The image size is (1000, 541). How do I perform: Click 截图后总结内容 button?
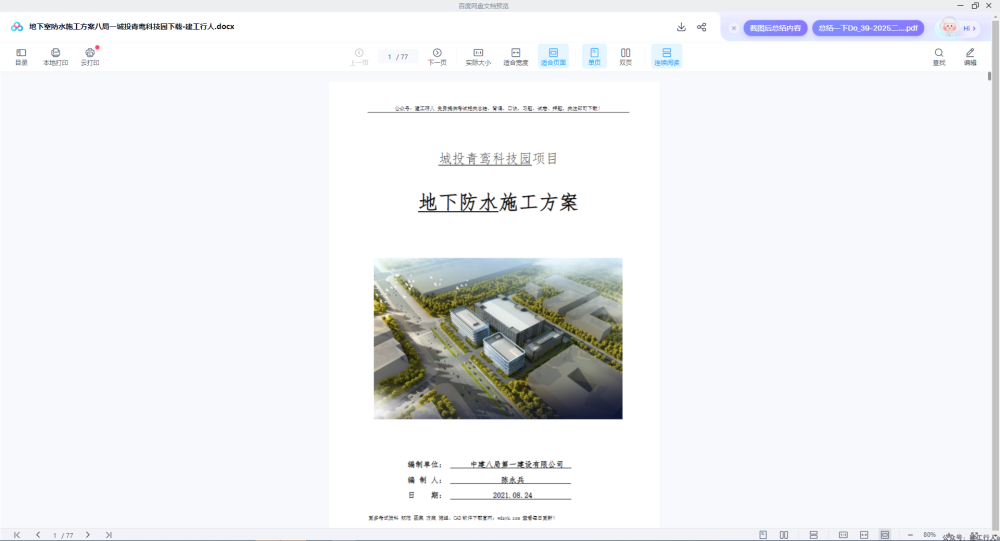pos(775,28)
